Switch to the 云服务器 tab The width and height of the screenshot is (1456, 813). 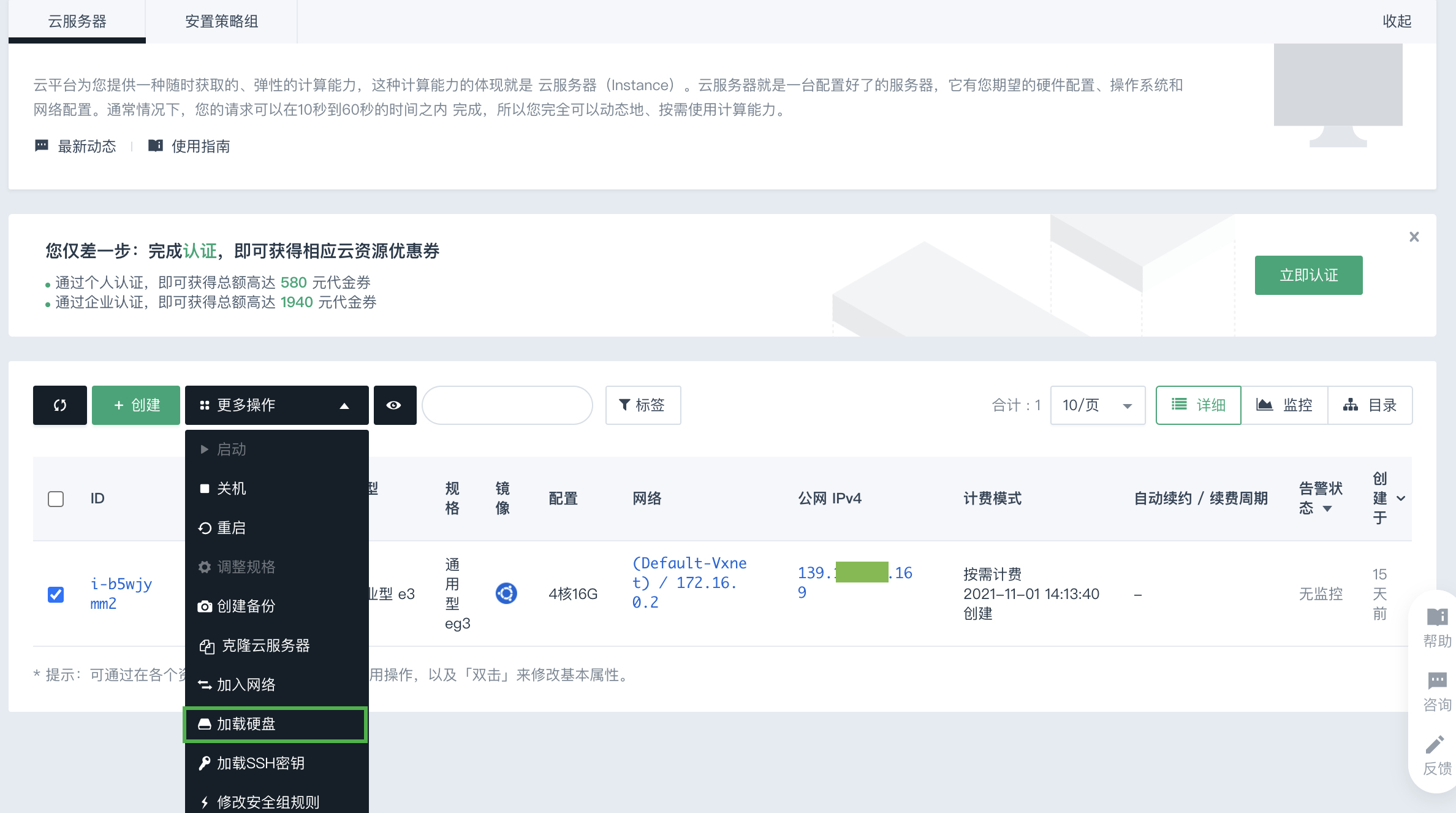77,21
